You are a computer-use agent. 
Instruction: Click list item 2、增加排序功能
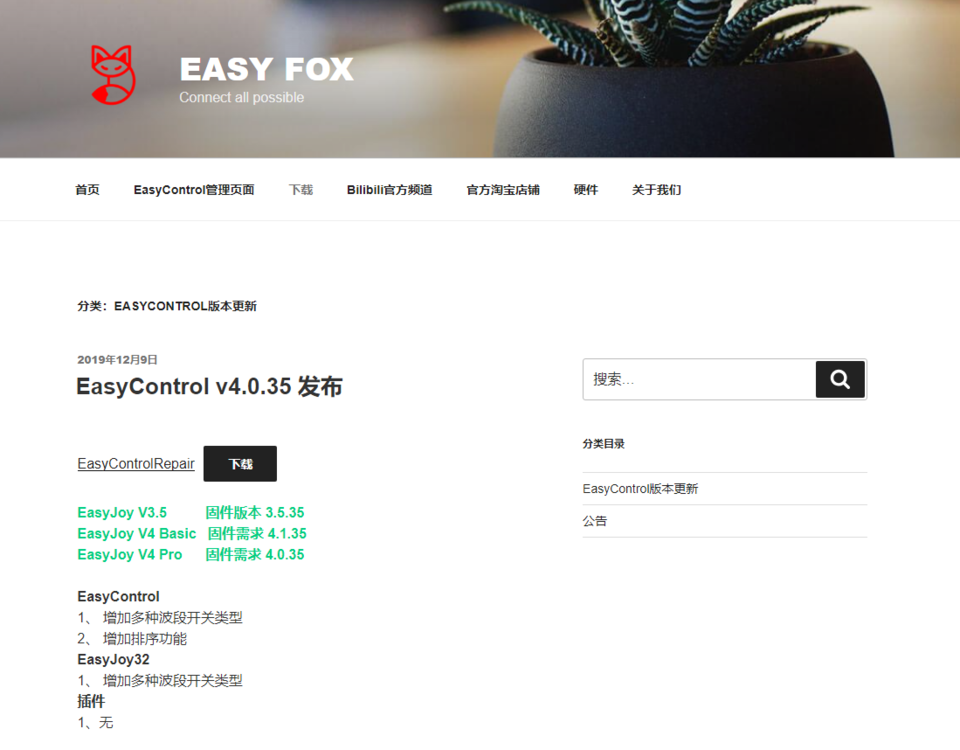pyautogui.click(x=132, y=639)
